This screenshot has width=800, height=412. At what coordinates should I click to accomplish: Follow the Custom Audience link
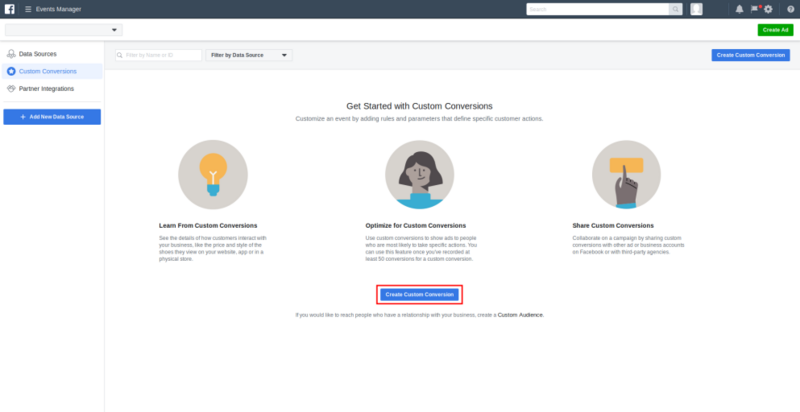coord(520,315)
